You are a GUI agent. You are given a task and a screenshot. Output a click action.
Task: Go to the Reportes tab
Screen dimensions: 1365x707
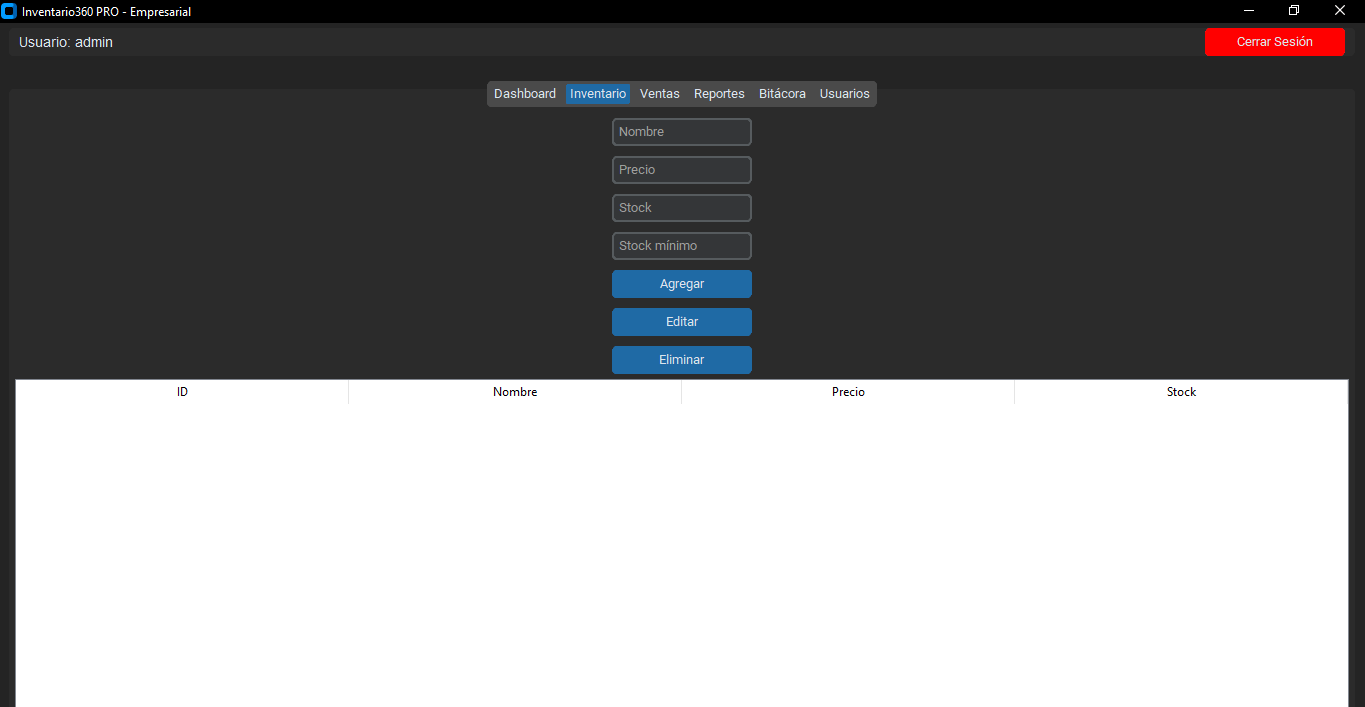[719, 94]
